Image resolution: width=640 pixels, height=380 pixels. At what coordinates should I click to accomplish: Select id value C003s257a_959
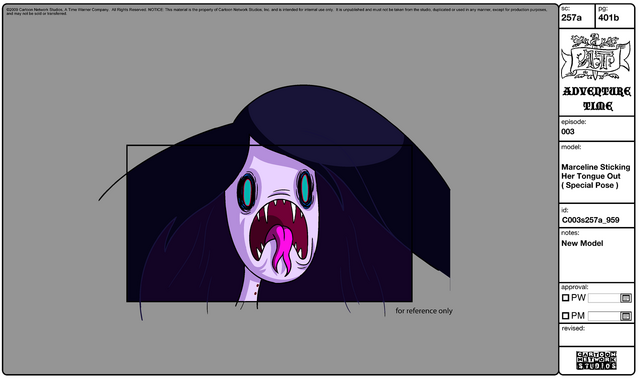point(591,220)
